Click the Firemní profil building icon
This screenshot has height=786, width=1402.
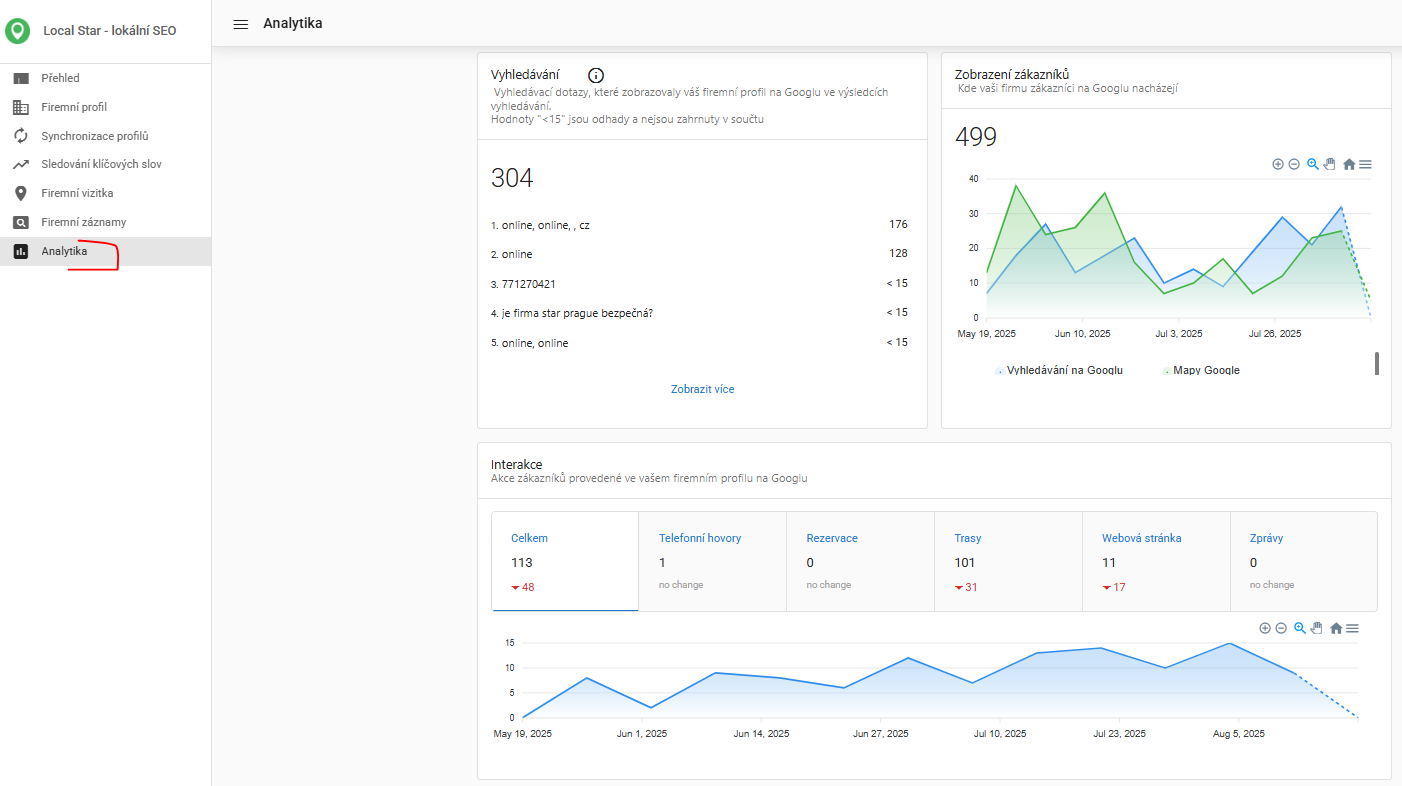point(21,107)
